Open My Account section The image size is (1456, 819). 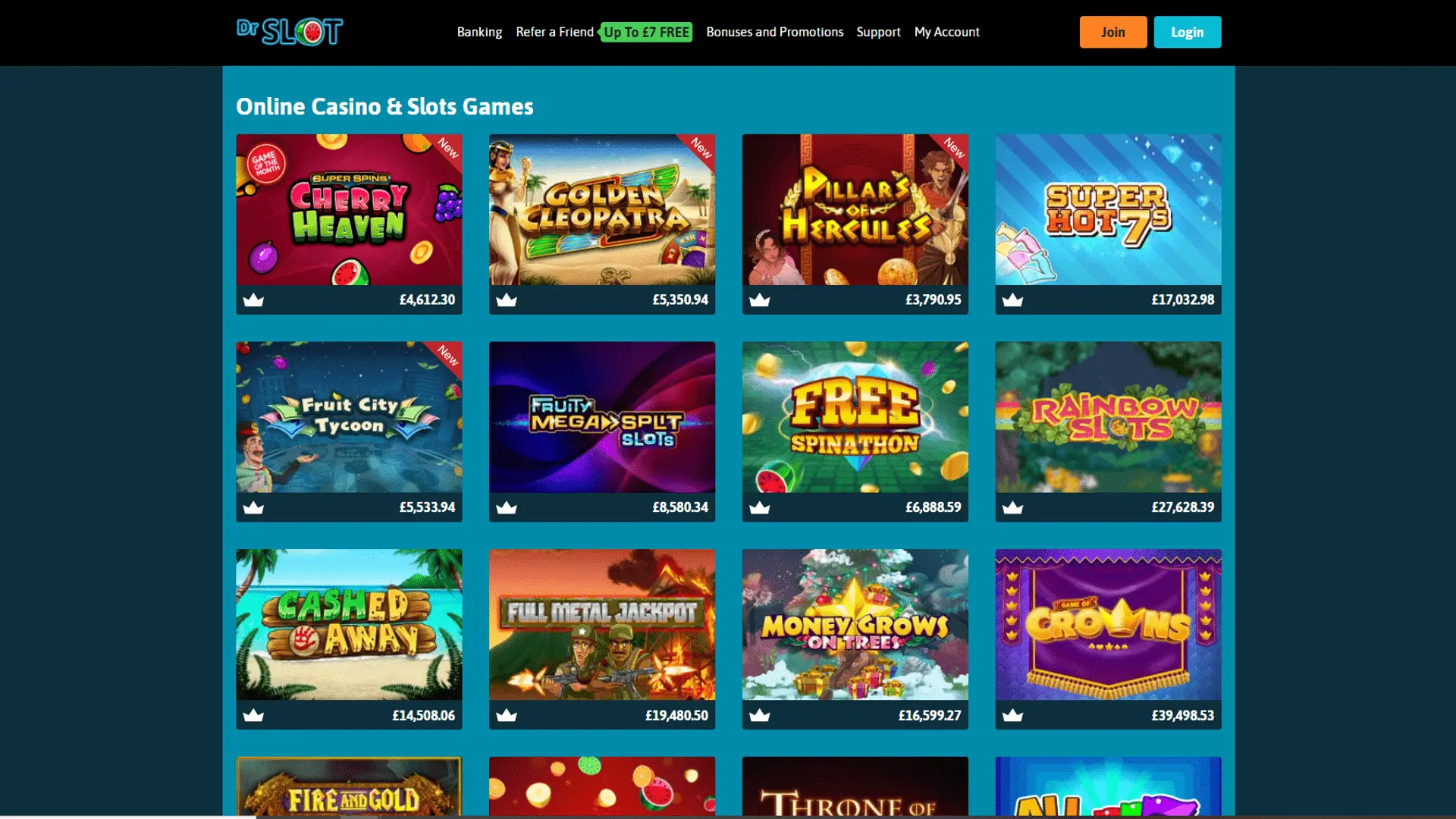pyautogui.click(x=946, y=32)
